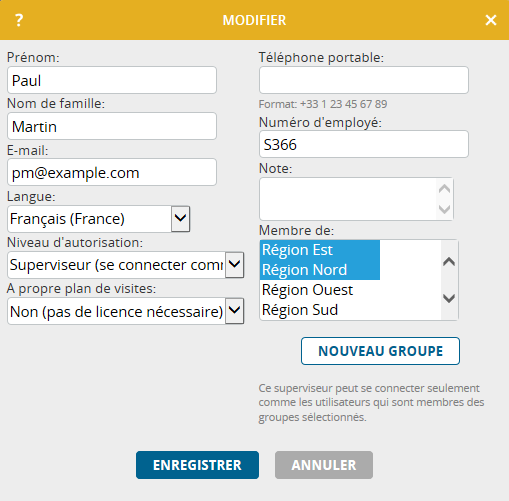Expand the Niveau d'autorisation dropdown
509x501 pixels.
click(235, 265)
